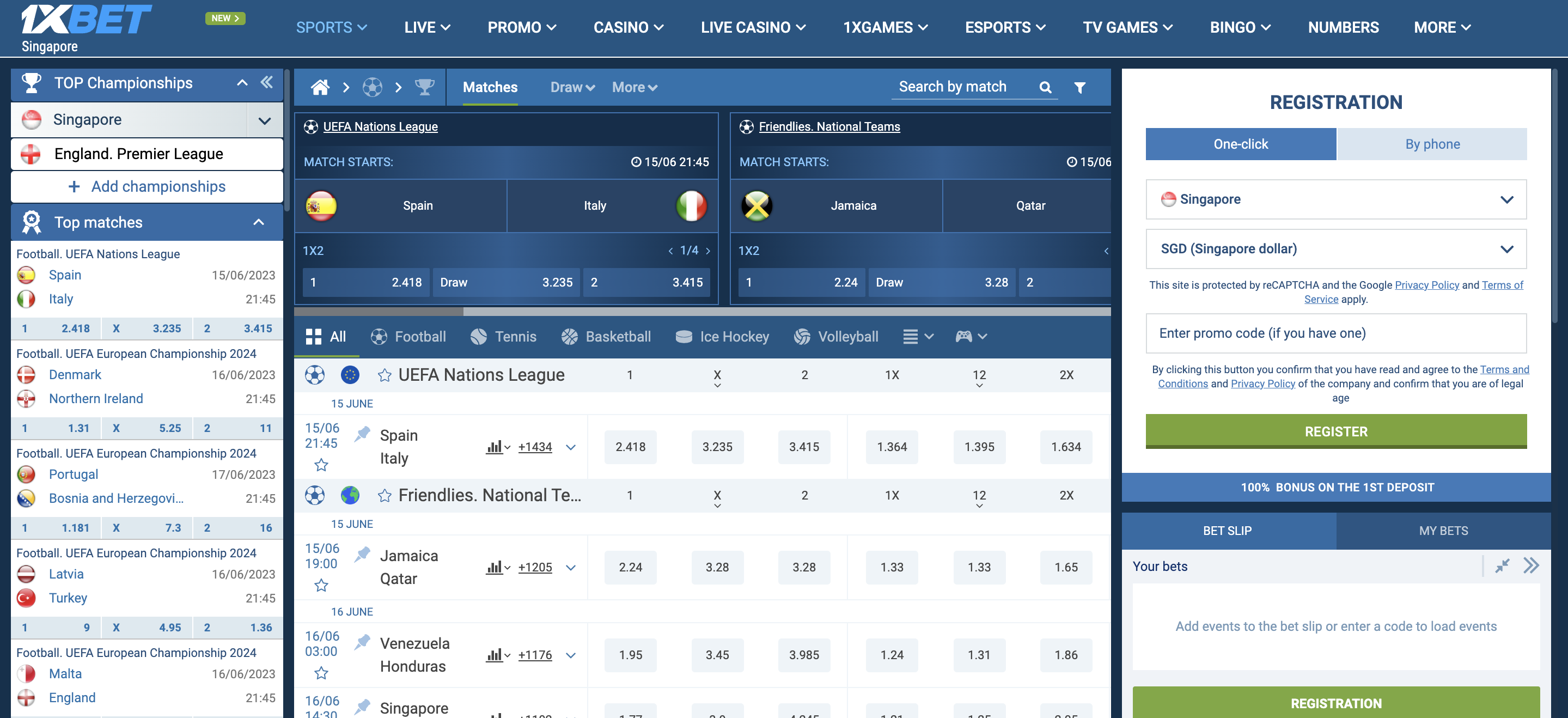Open the +1434 markets link
1568x718 pixels.
534,446
